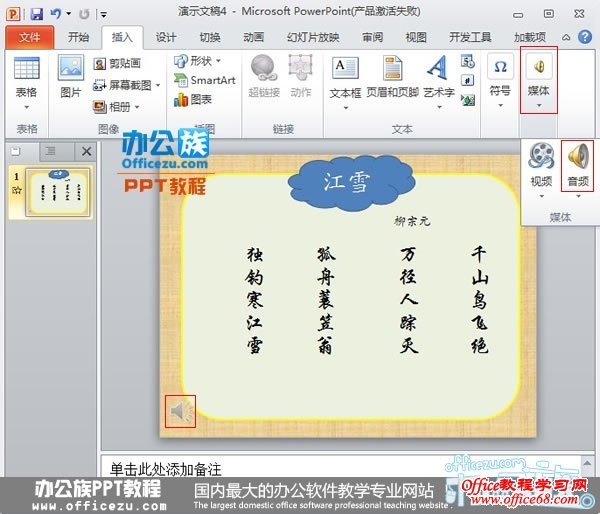Select the 柳宗元 author text

tap(412, 221)
